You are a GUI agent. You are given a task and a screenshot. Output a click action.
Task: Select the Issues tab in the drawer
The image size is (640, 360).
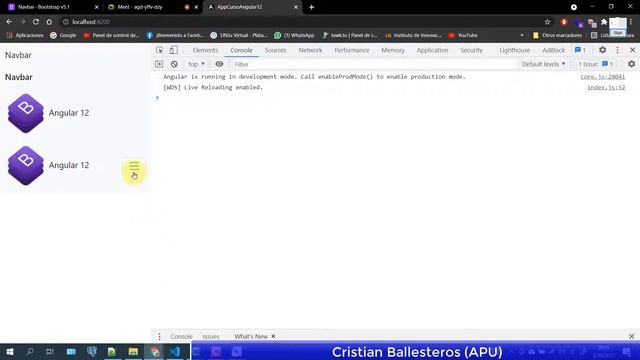pyautogui.click(x=211, y=336)
